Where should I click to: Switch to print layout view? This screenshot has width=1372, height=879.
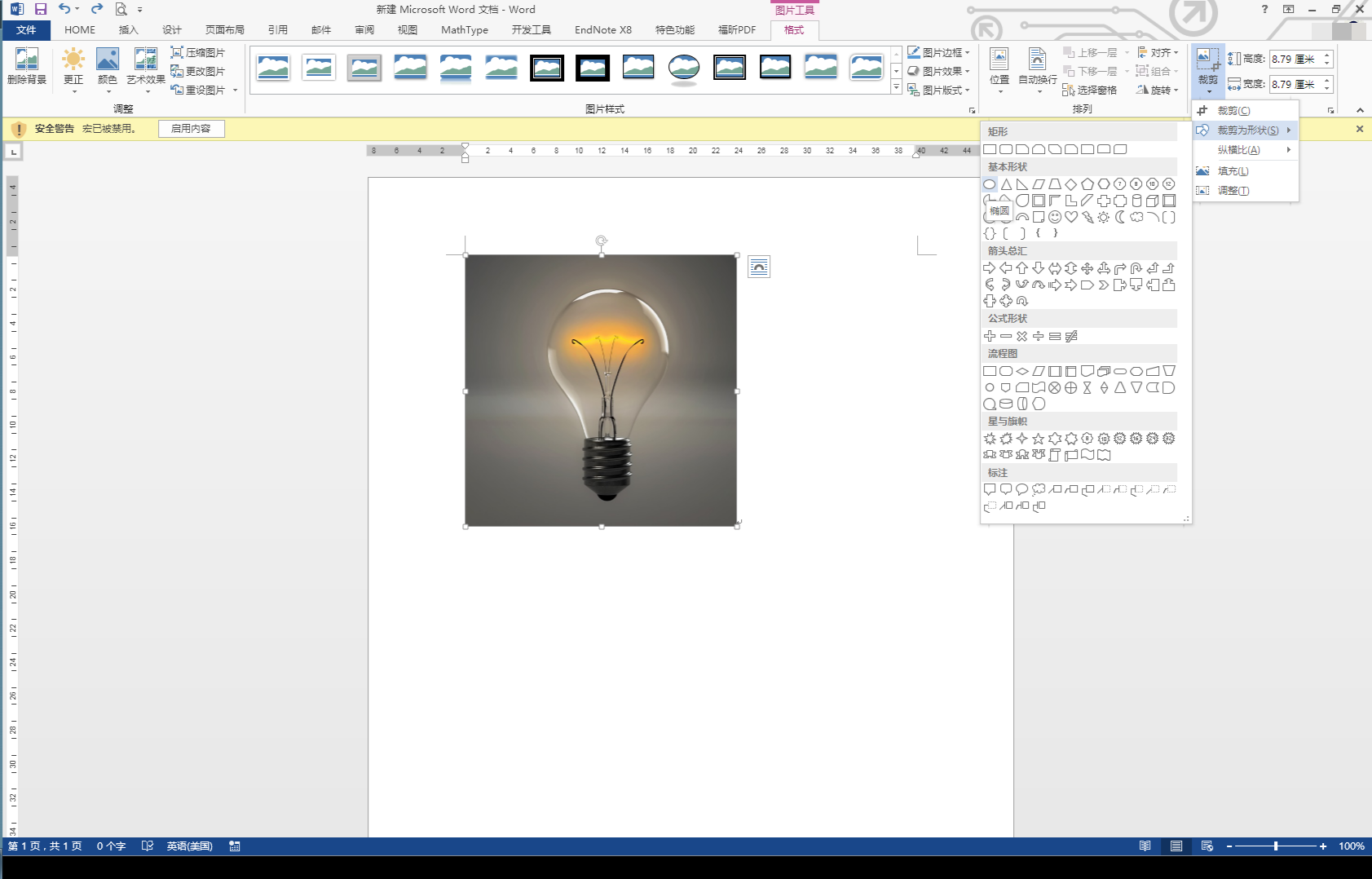tap(1176, 846)
